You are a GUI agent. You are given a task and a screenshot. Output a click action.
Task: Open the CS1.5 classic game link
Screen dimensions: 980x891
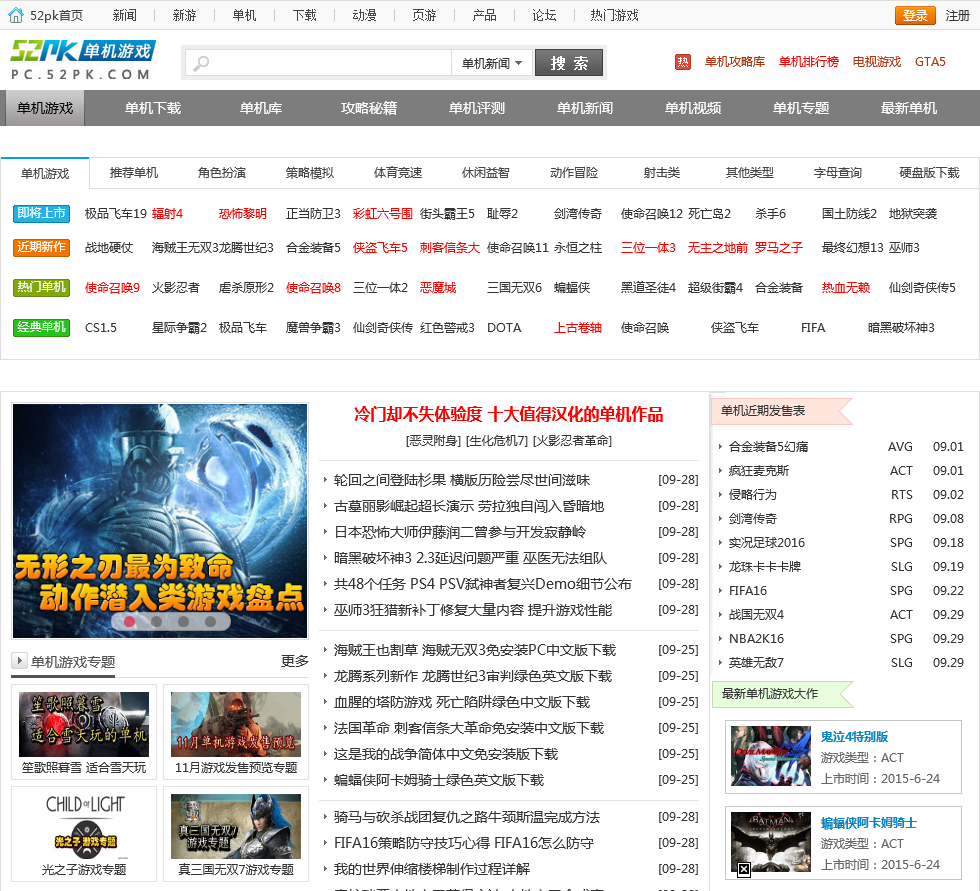click(101, 327)
